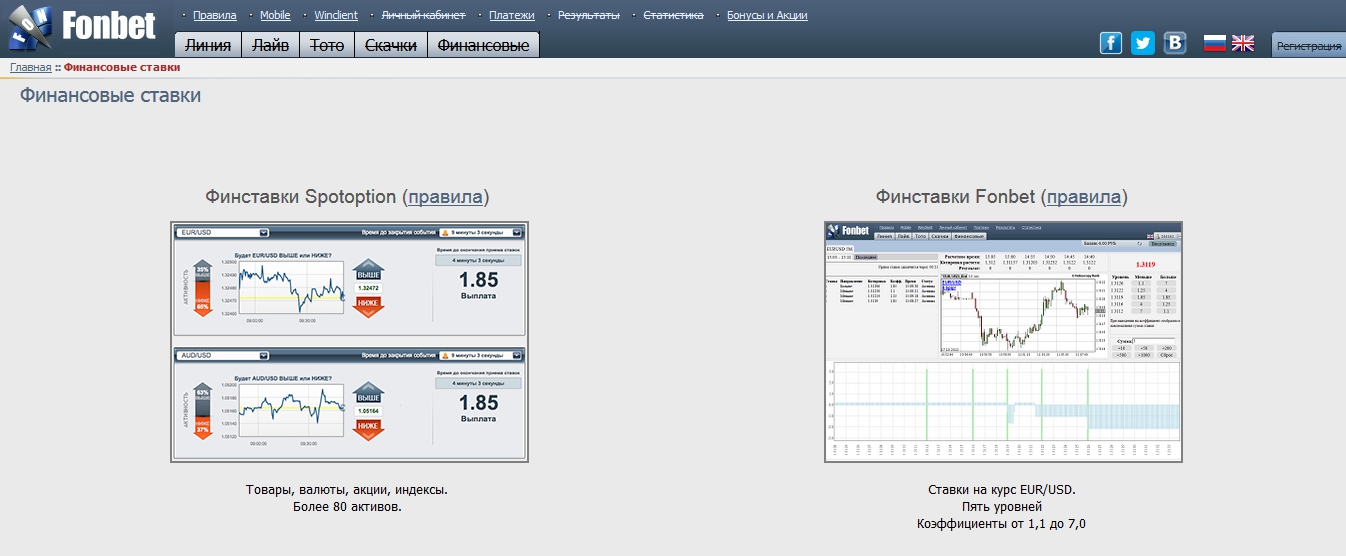Open the Личный кабинет link
The height and width of the screenshot is (556, 1346).
424,15
